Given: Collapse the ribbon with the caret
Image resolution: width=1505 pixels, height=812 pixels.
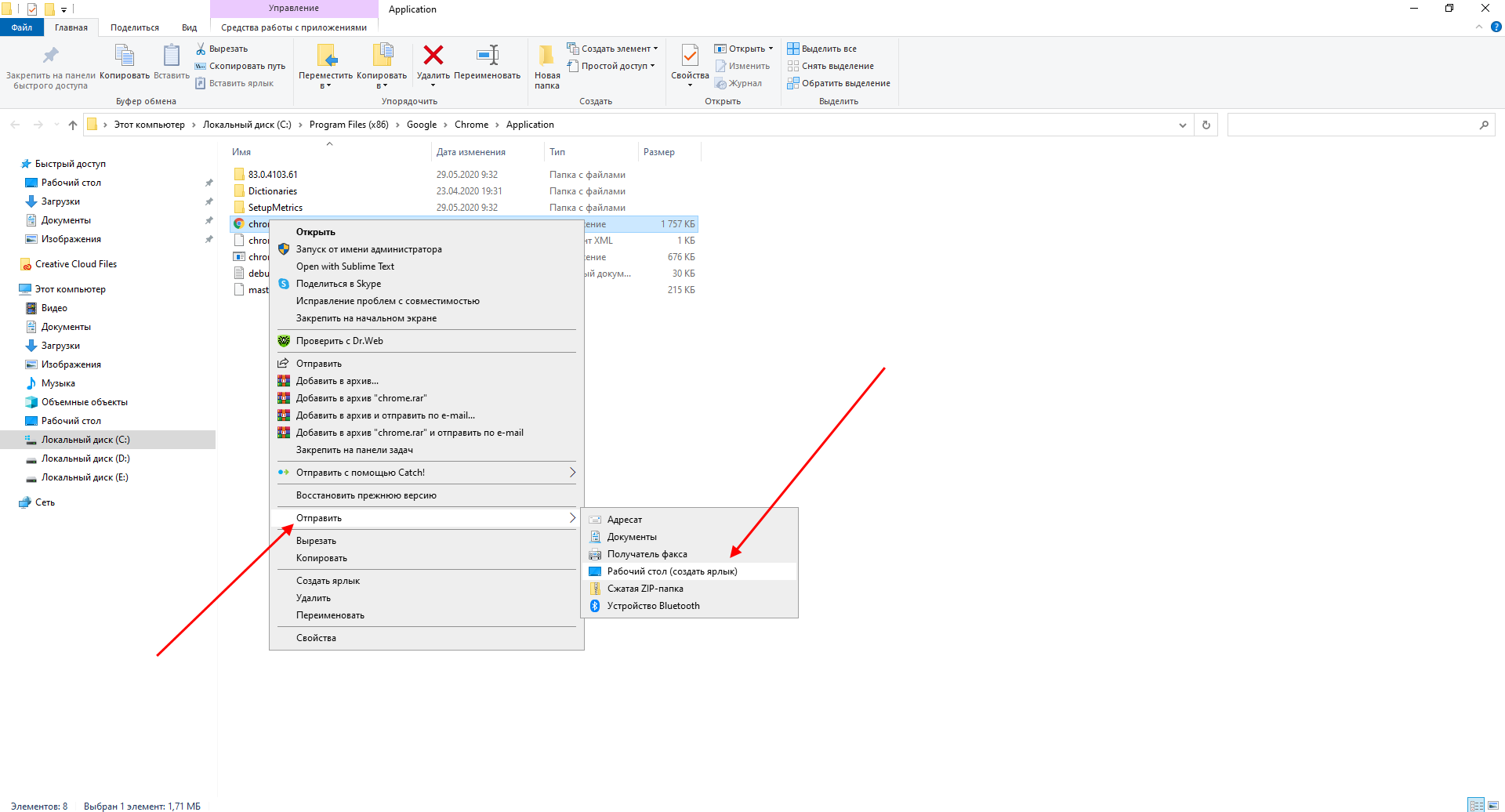Looking at the screenshot, I should click(1479, 27).
